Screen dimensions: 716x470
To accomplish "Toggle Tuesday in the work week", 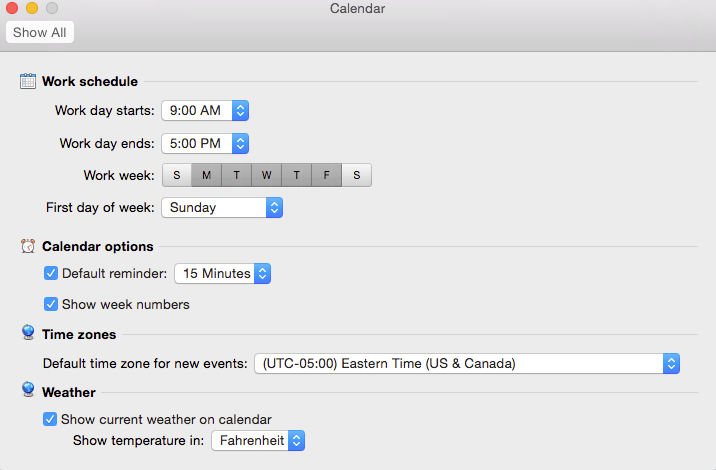I will point(237,175).
